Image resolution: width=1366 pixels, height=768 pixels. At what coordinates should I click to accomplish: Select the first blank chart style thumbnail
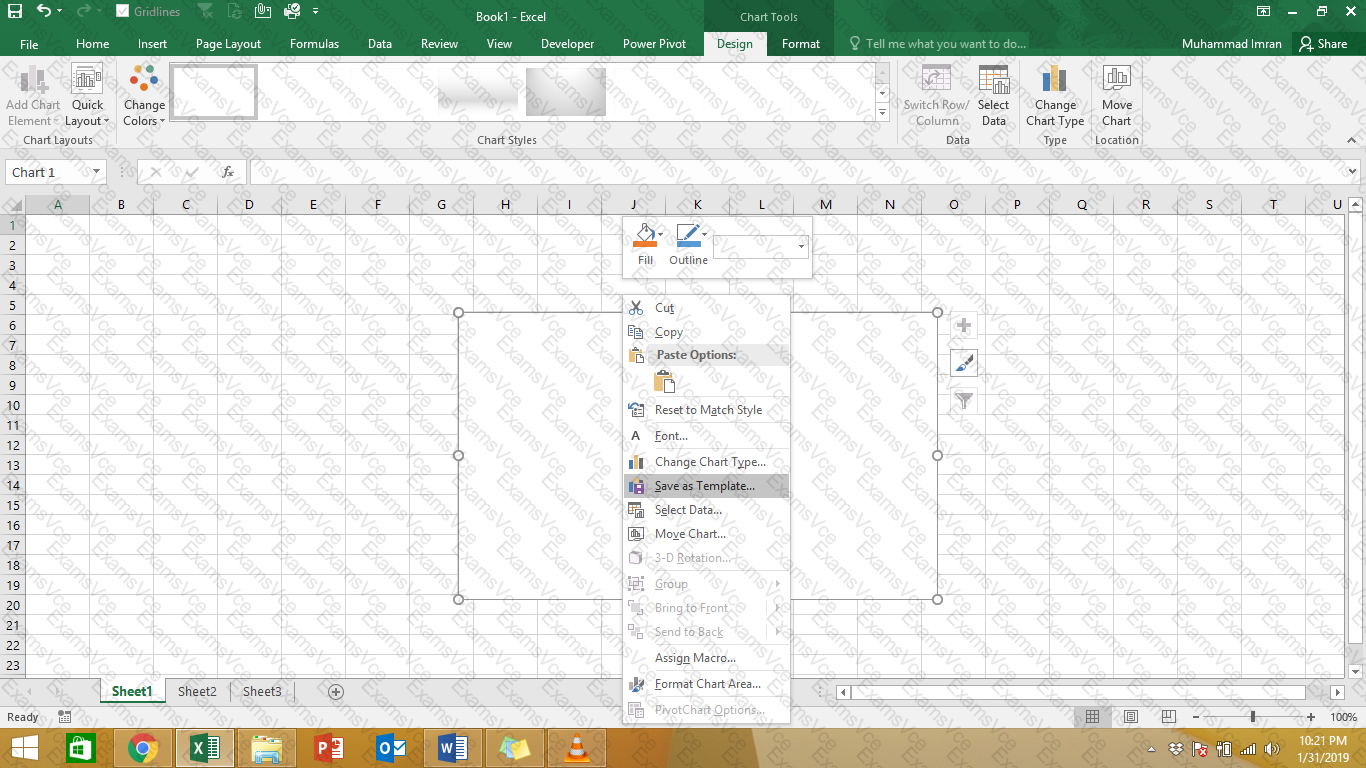(213, 92)
